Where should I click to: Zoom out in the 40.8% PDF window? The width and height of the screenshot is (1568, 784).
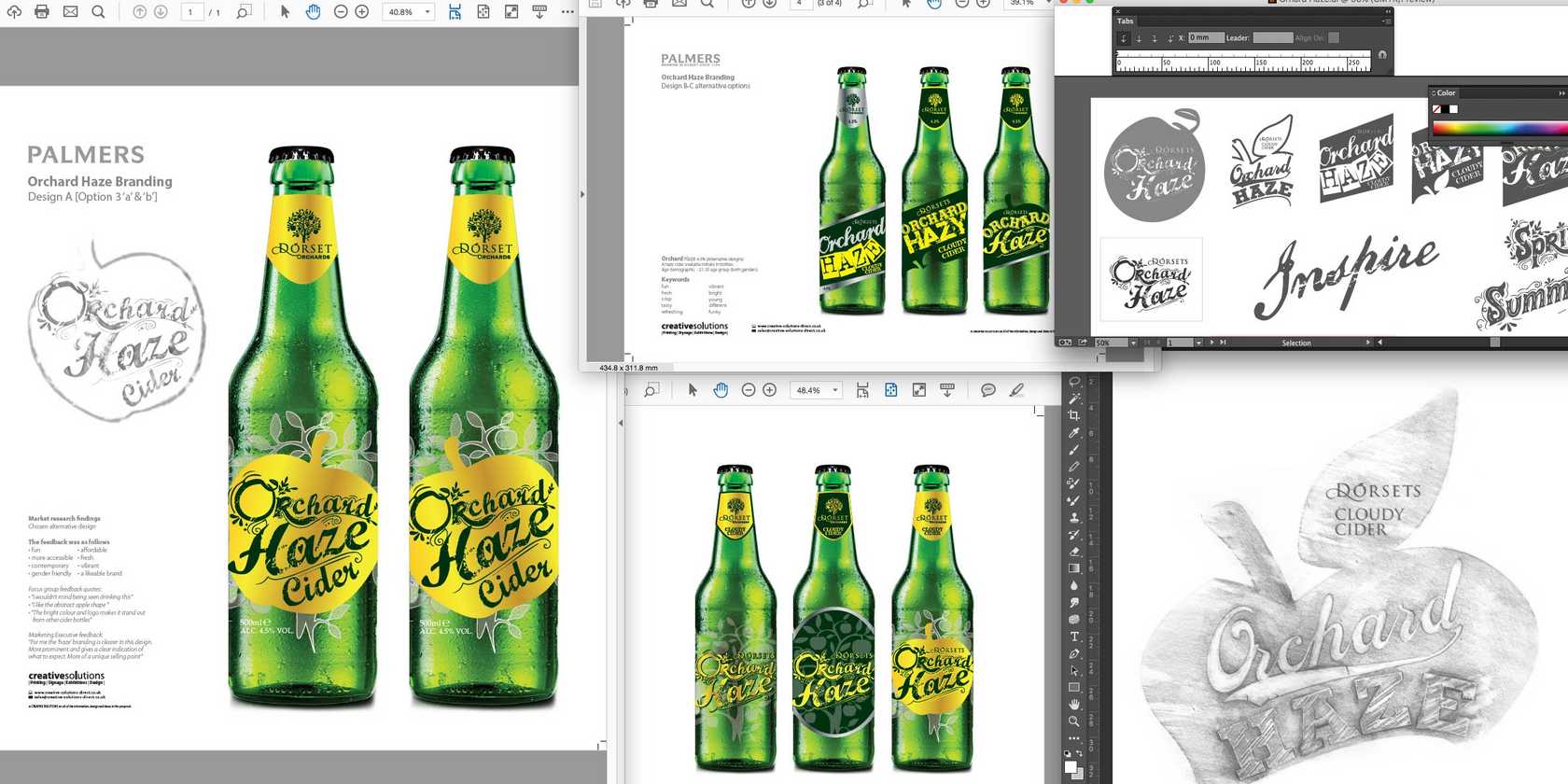coord(341,11)
